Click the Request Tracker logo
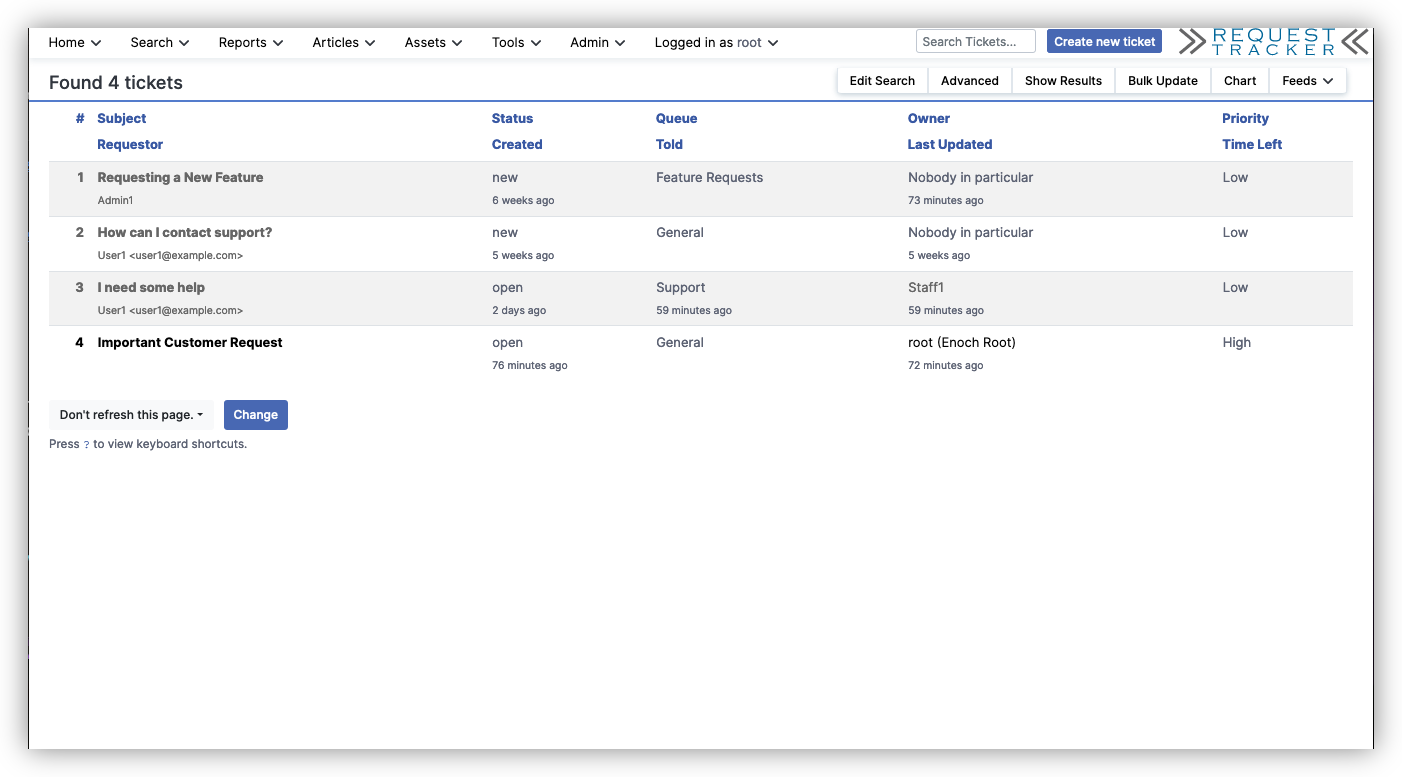1402x777 pixels. (1273, 41)
